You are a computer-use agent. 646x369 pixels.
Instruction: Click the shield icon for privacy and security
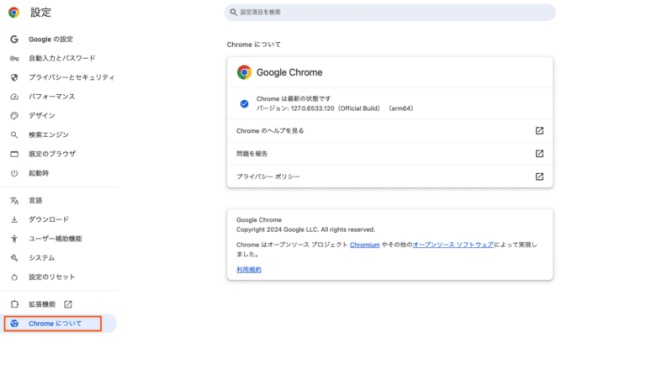pos(14,77)
